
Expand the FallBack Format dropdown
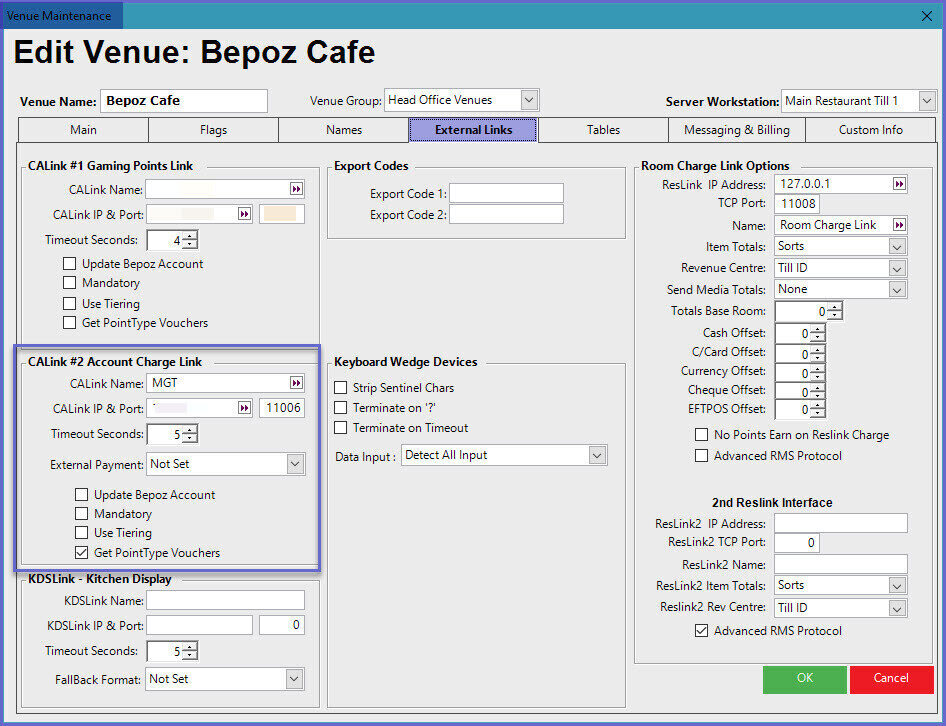(294, 679)
